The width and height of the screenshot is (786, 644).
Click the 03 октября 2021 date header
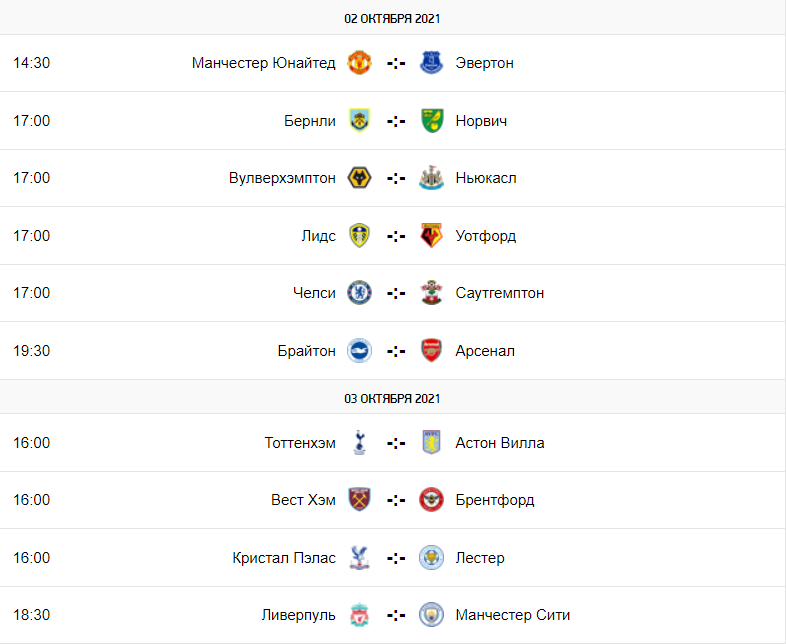(x=393, y=398)
